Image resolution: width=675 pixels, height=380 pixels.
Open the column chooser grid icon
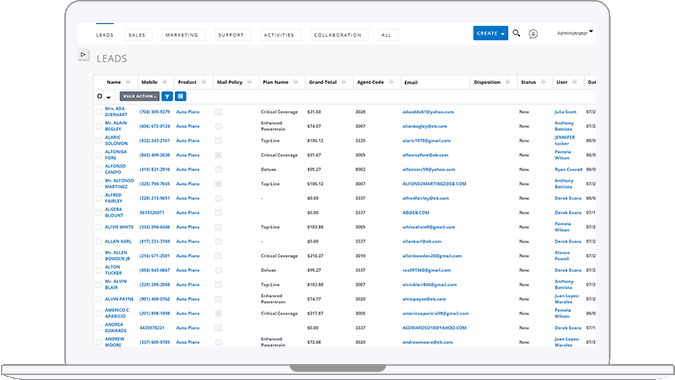tap(181, 96)
